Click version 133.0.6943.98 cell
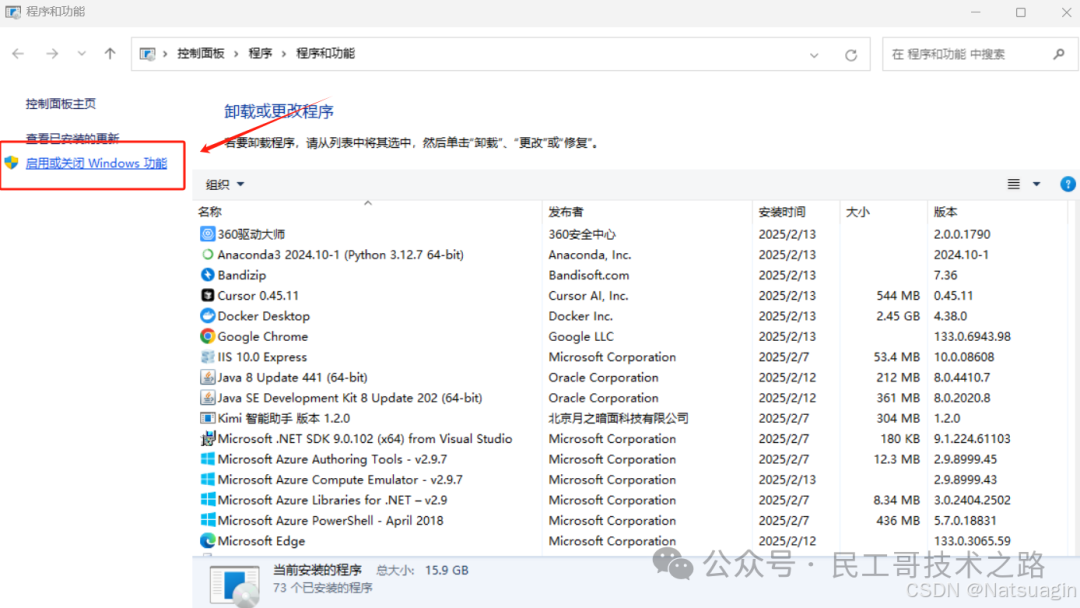1080x608 pixels. pos(973,337)
